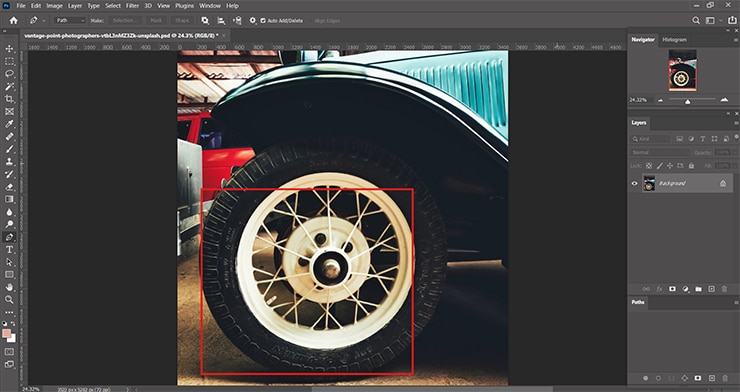This screenshot has height=392, width=740.
Task: Select the Eyedropper tool
Action: click(9, 124)
